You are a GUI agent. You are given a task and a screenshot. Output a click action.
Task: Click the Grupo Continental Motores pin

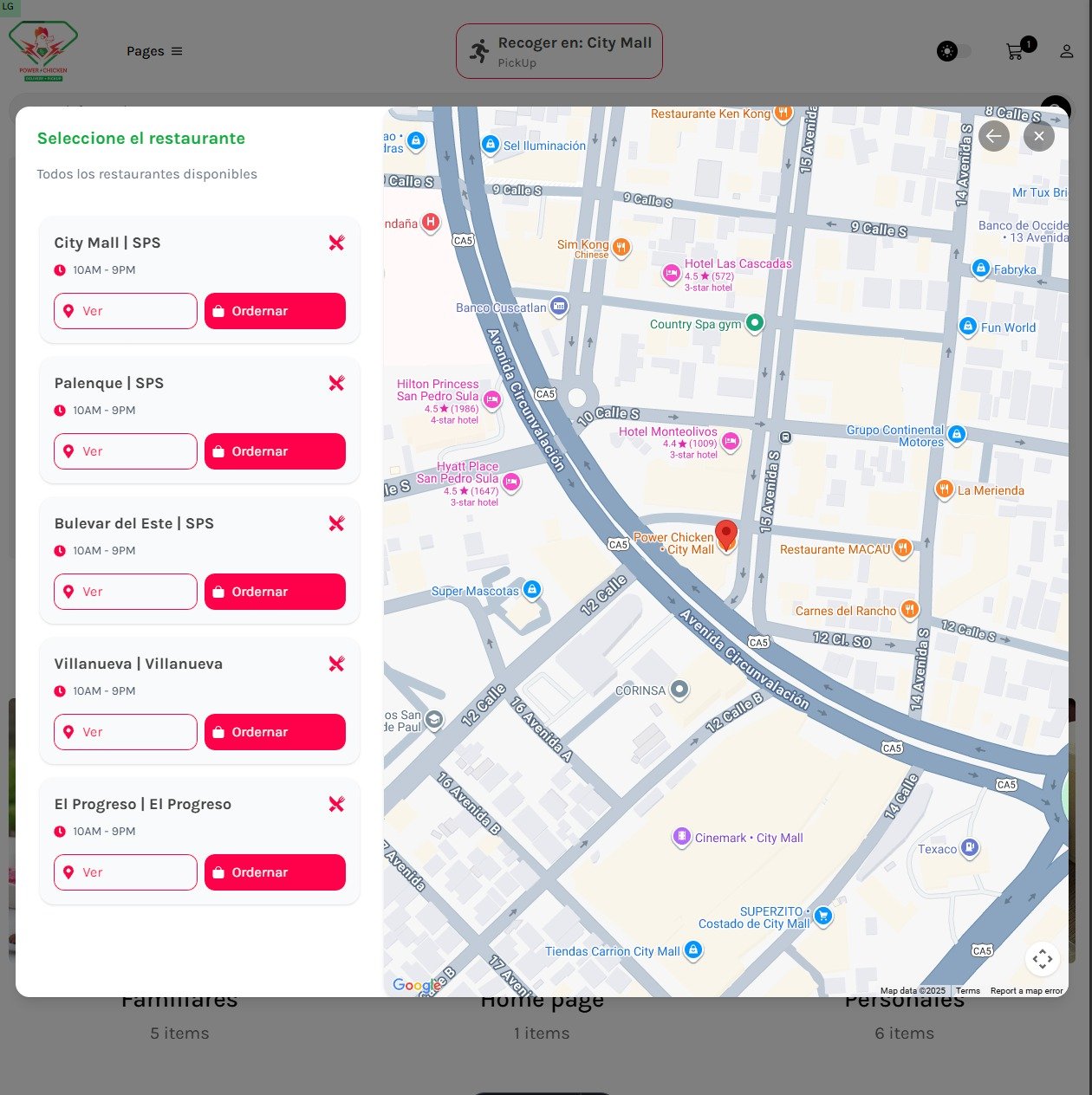tap(956, 434)
